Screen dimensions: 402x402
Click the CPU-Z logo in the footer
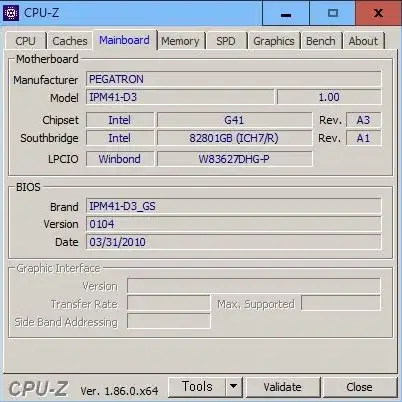38,389
